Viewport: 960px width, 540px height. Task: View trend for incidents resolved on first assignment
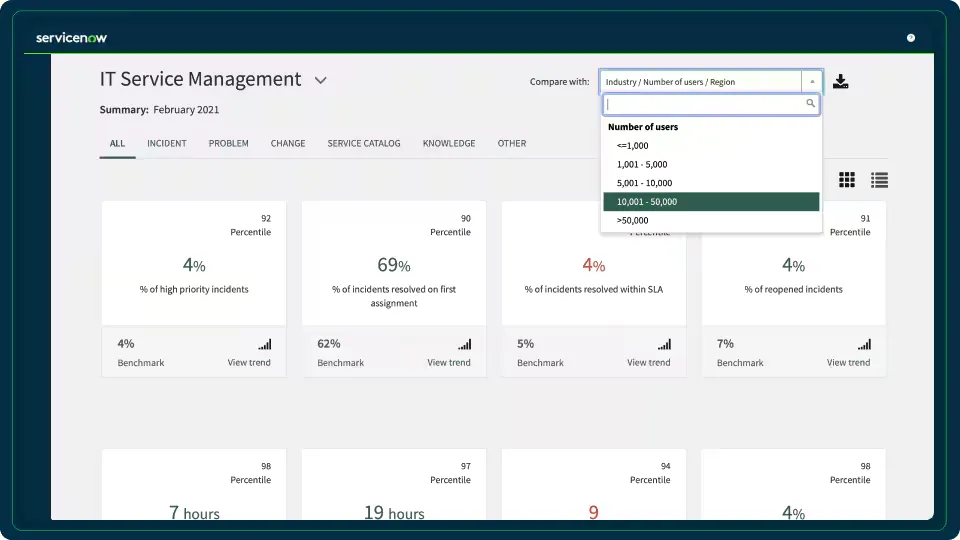click(x=449, y=362)
